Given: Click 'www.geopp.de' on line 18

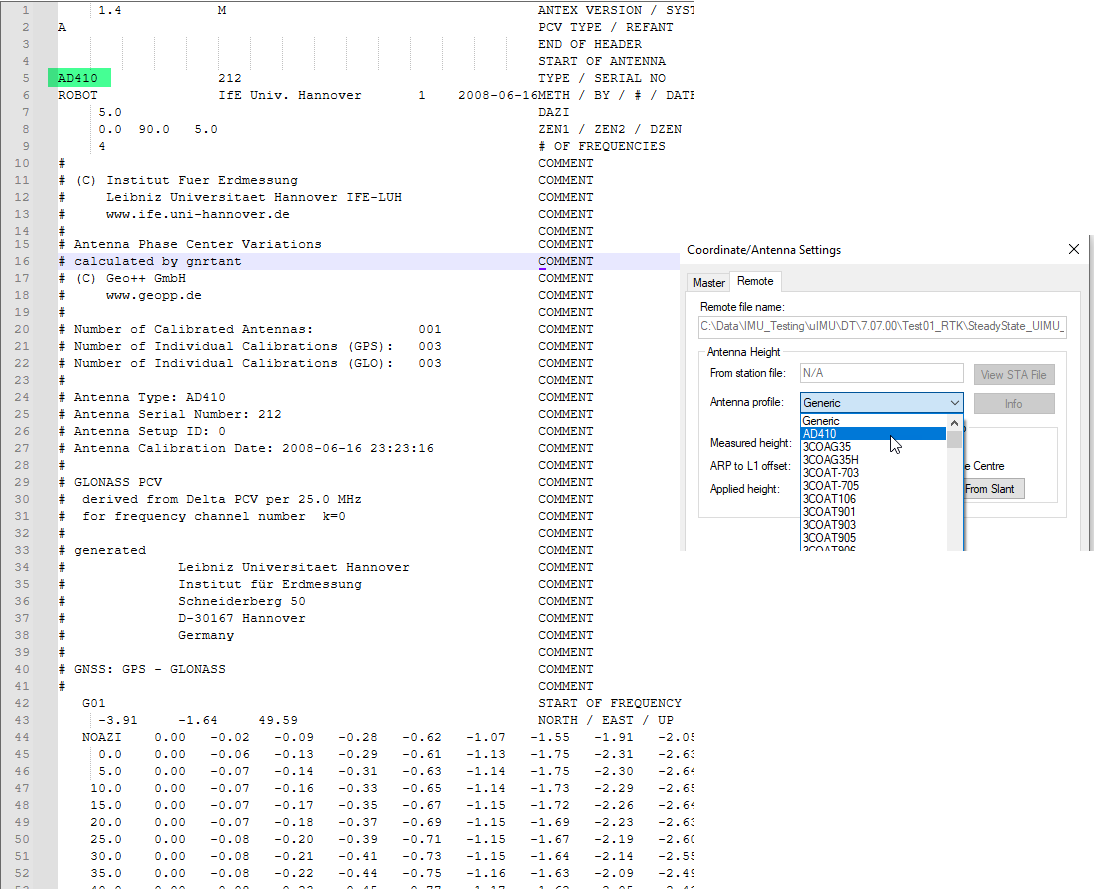Looking at the screenshot, I should point(153,295).
